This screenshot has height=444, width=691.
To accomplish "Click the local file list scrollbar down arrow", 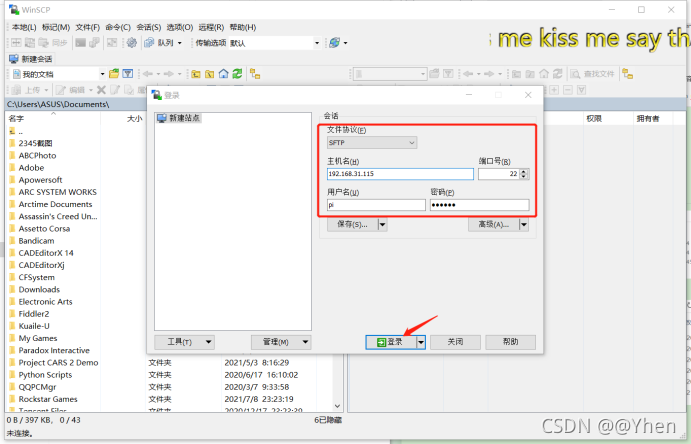I will 338,406.
